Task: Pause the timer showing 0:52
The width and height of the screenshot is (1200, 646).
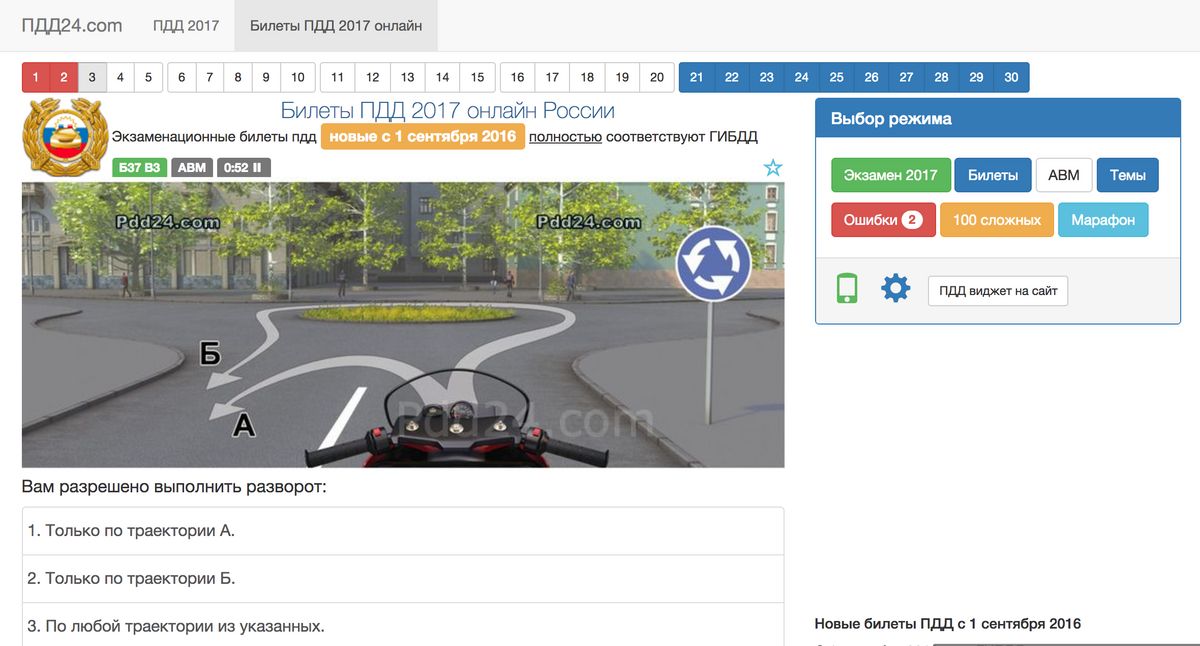Action: tap(244, 168)
